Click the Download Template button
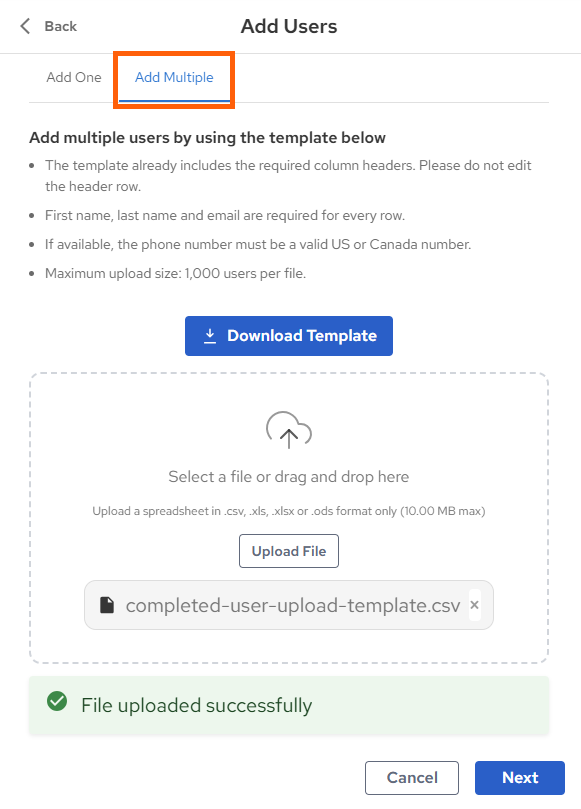 coord(288,335)
